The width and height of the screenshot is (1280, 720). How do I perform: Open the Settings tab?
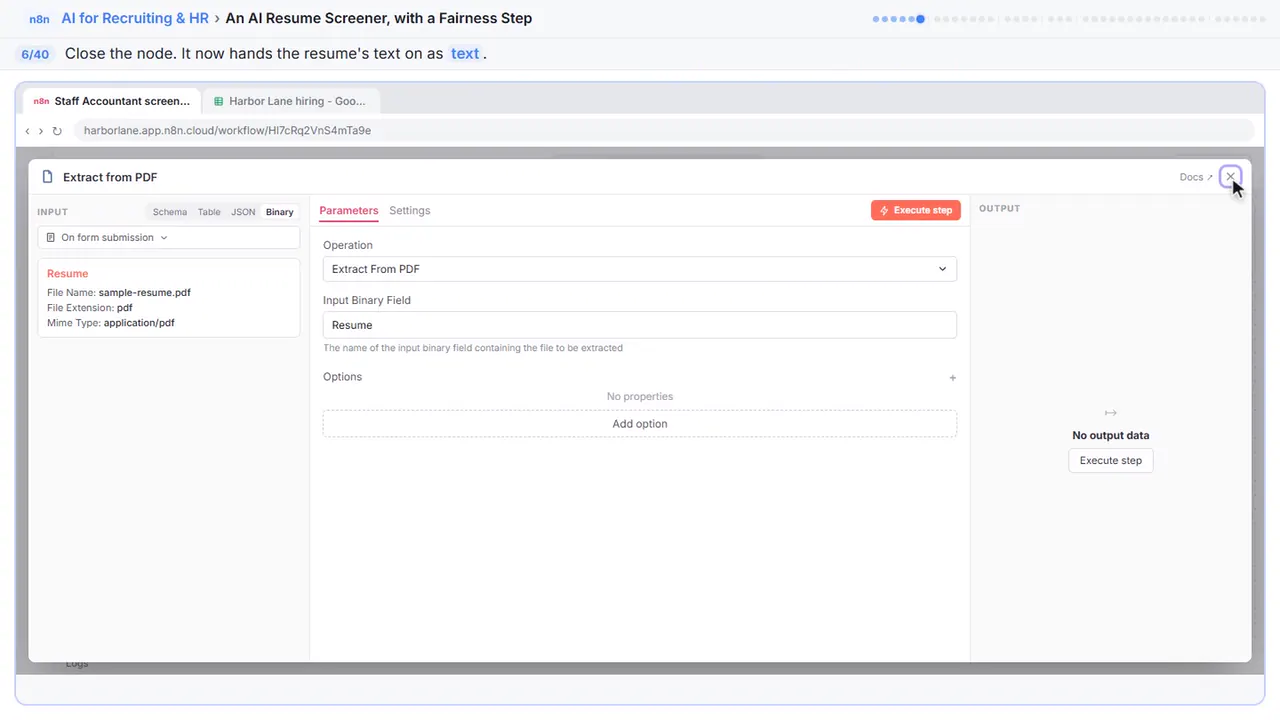click(x=410, y=211)
